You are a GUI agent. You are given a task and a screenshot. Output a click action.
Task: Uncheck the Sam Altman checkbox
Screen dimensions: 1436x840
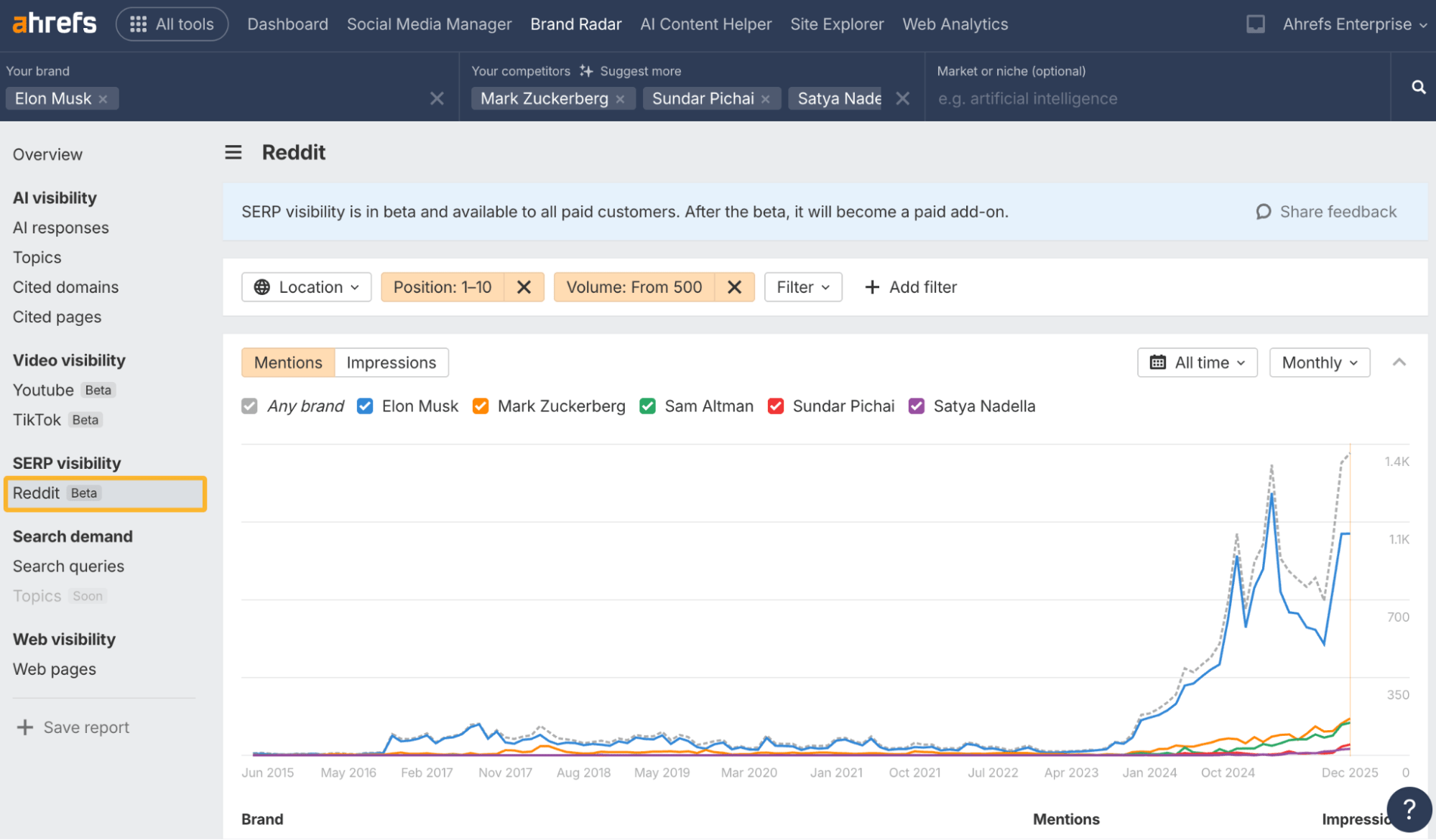(647, 406)
